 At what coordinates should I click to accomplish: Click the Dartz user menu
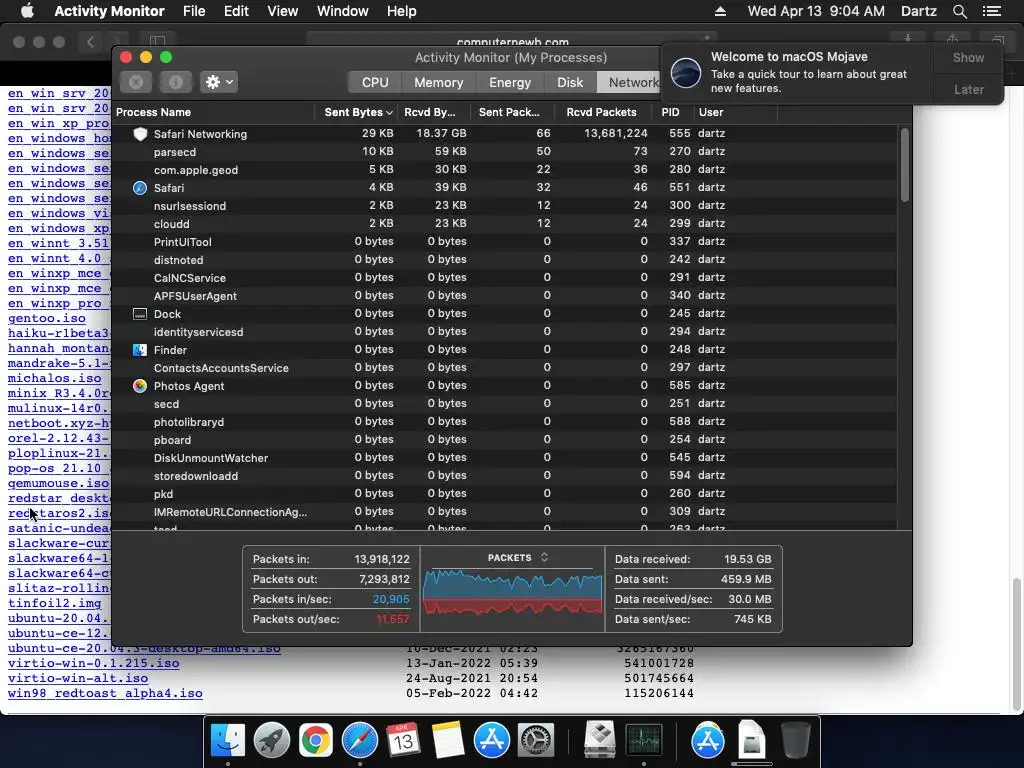[x=918, y=11]
